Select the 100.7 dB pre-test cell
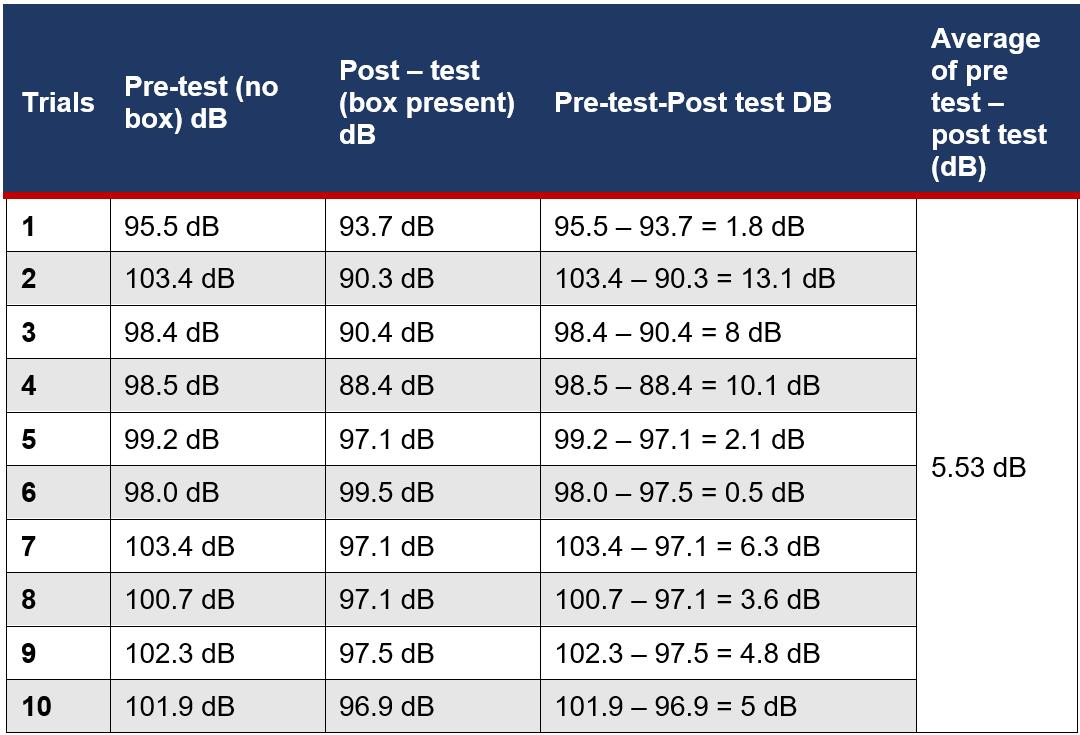 [x=218, y=599]
